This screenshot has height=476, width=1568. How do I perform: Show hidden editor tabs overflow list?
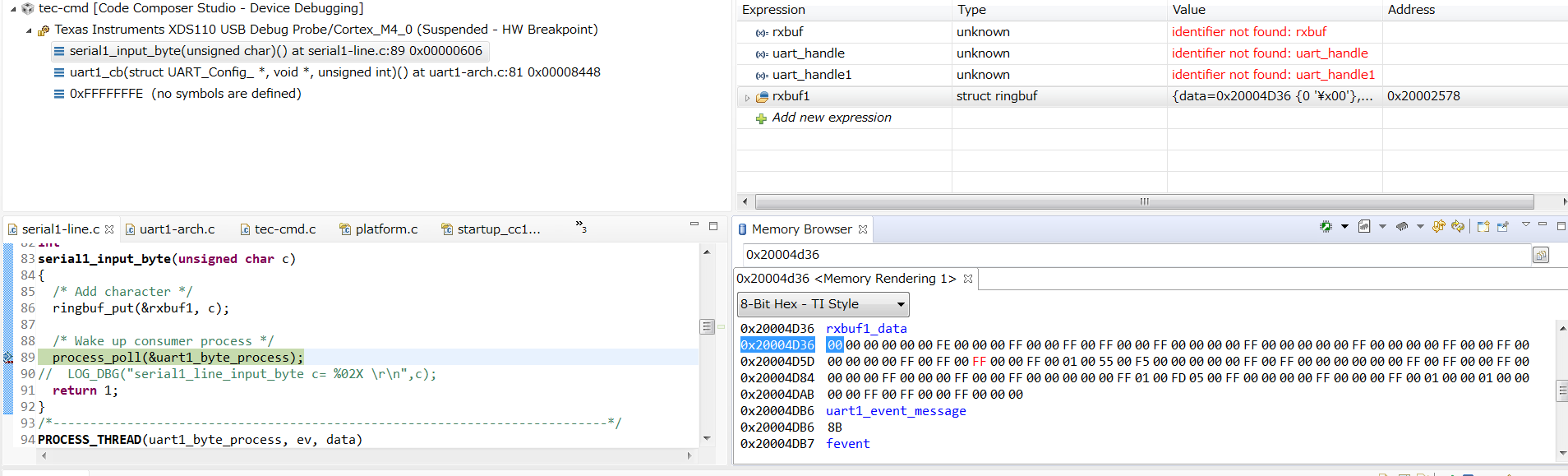(x=580, y=226)
